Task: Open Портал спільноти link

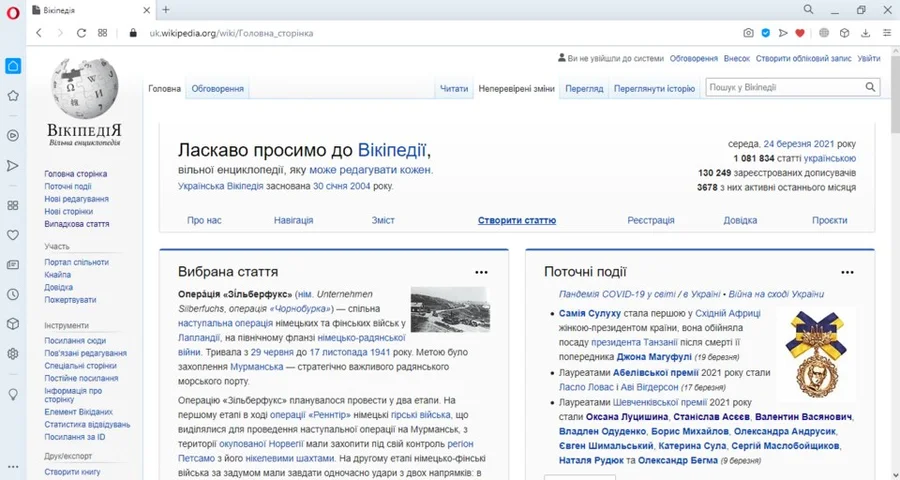Action: point(76,262)
